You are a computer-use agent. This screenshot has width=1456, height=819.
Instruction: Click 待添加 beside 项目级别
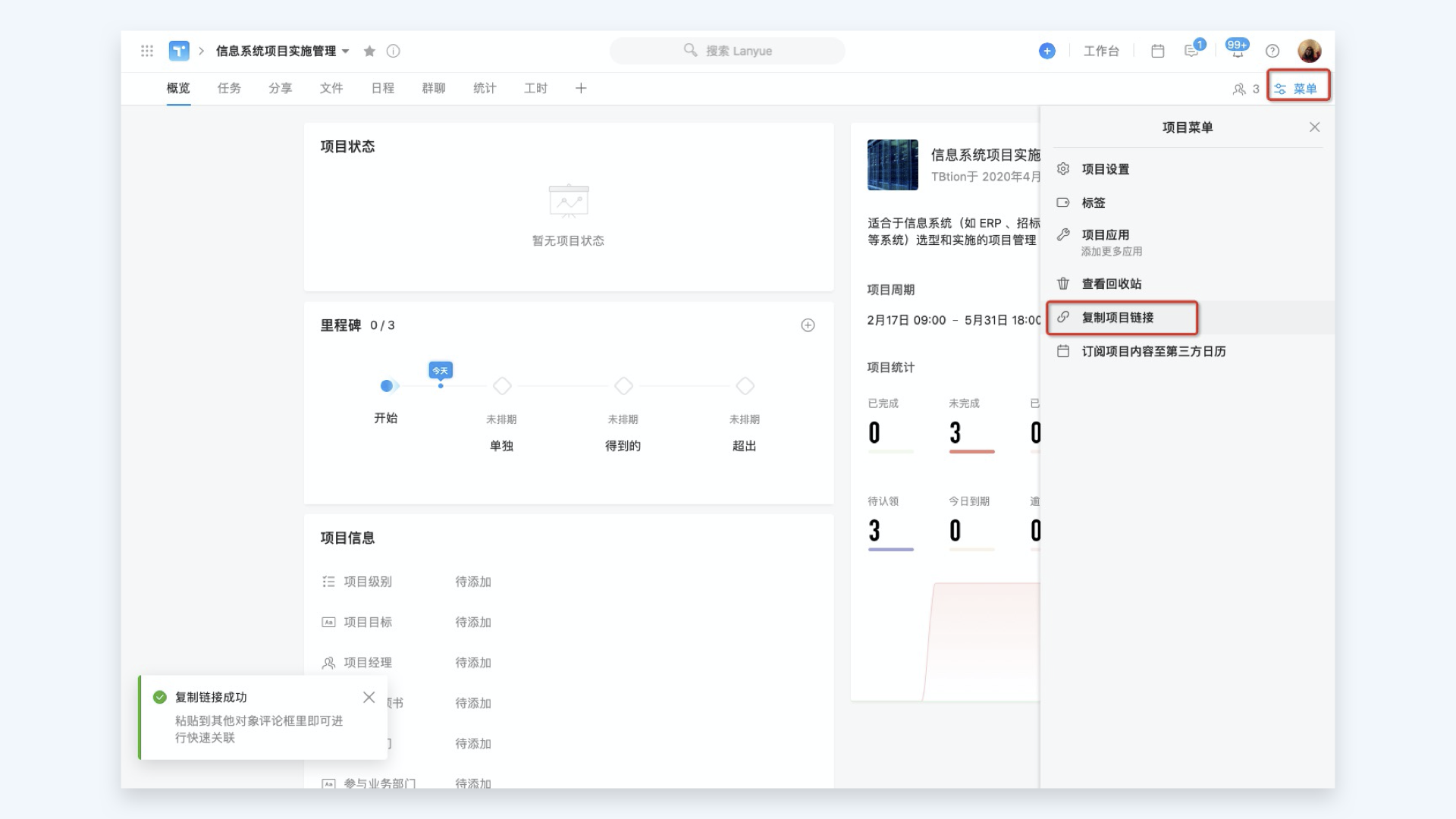[473, 582]
